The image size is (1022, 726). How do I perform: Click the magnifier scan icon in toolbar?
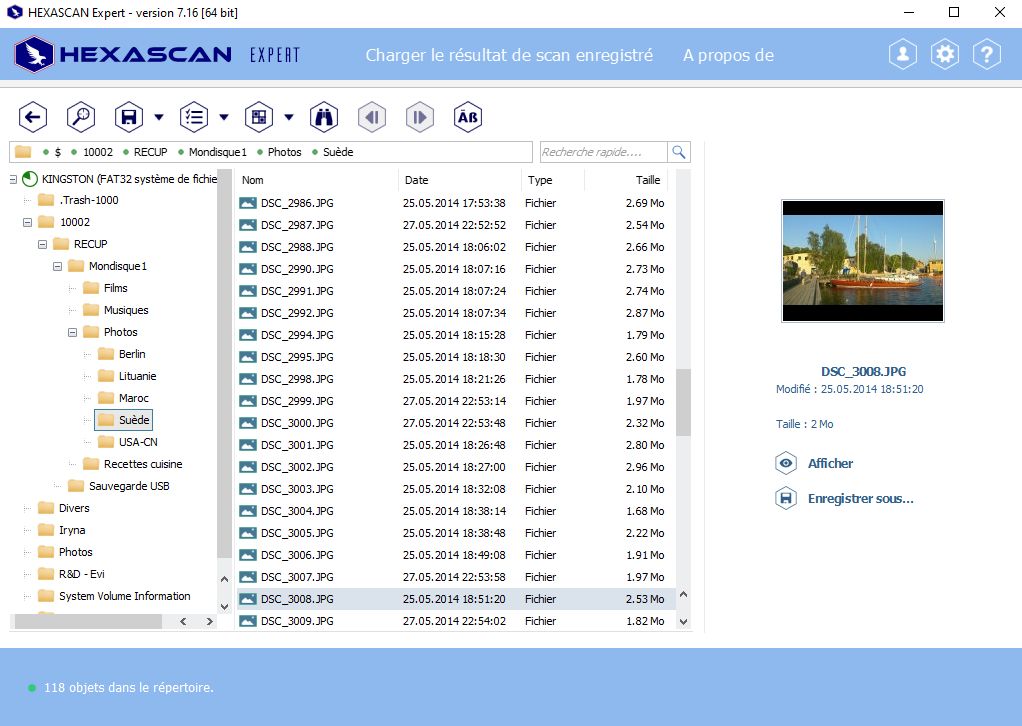[81, 117]
